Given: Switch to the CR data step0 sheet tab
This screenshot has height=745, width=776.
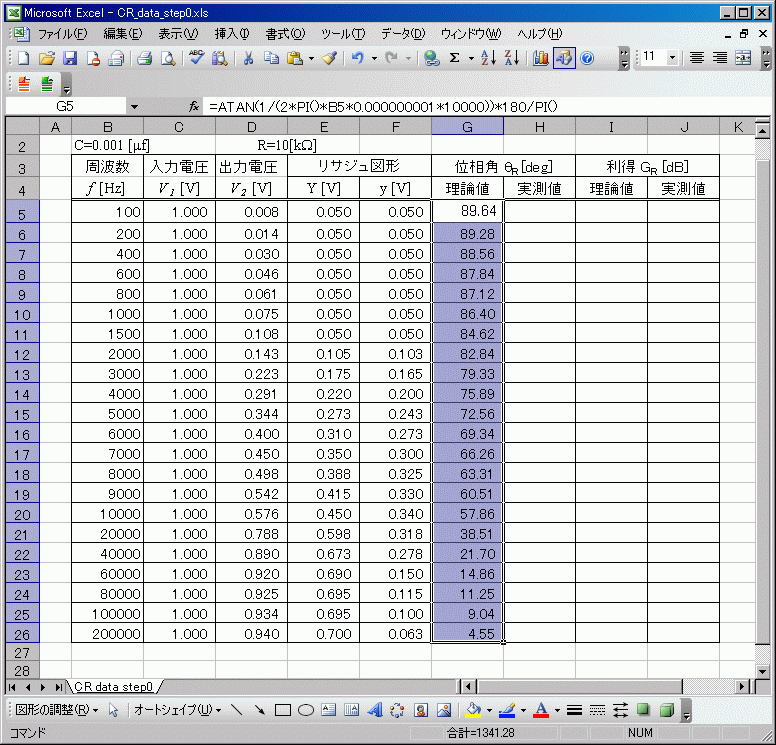Looking at the screenshot, I should [113, 687].
